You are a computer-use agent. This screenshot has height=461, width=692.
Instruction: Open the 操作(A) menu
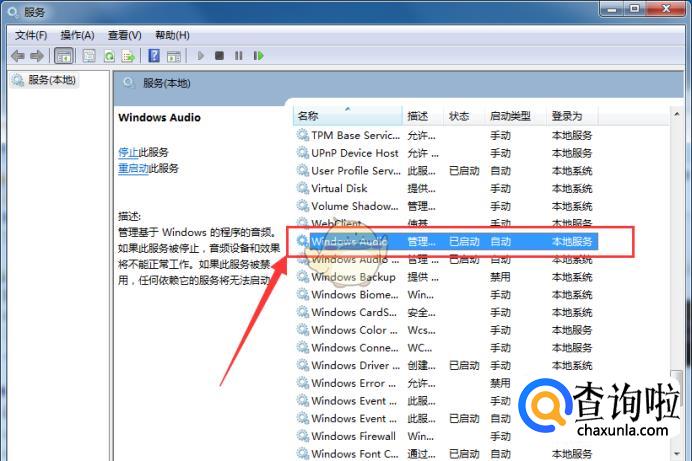tap(77, 35)
